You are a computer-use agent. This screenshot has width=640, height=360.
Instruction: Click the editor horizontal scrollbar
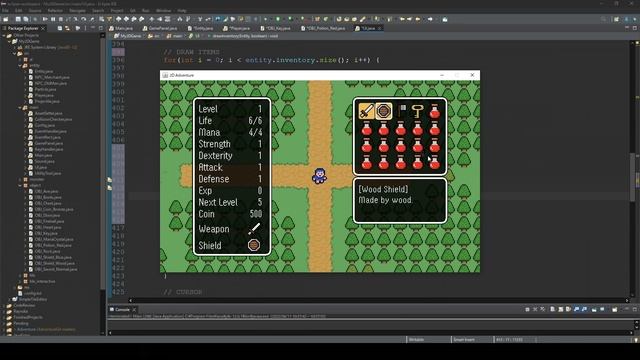point(378,300)
